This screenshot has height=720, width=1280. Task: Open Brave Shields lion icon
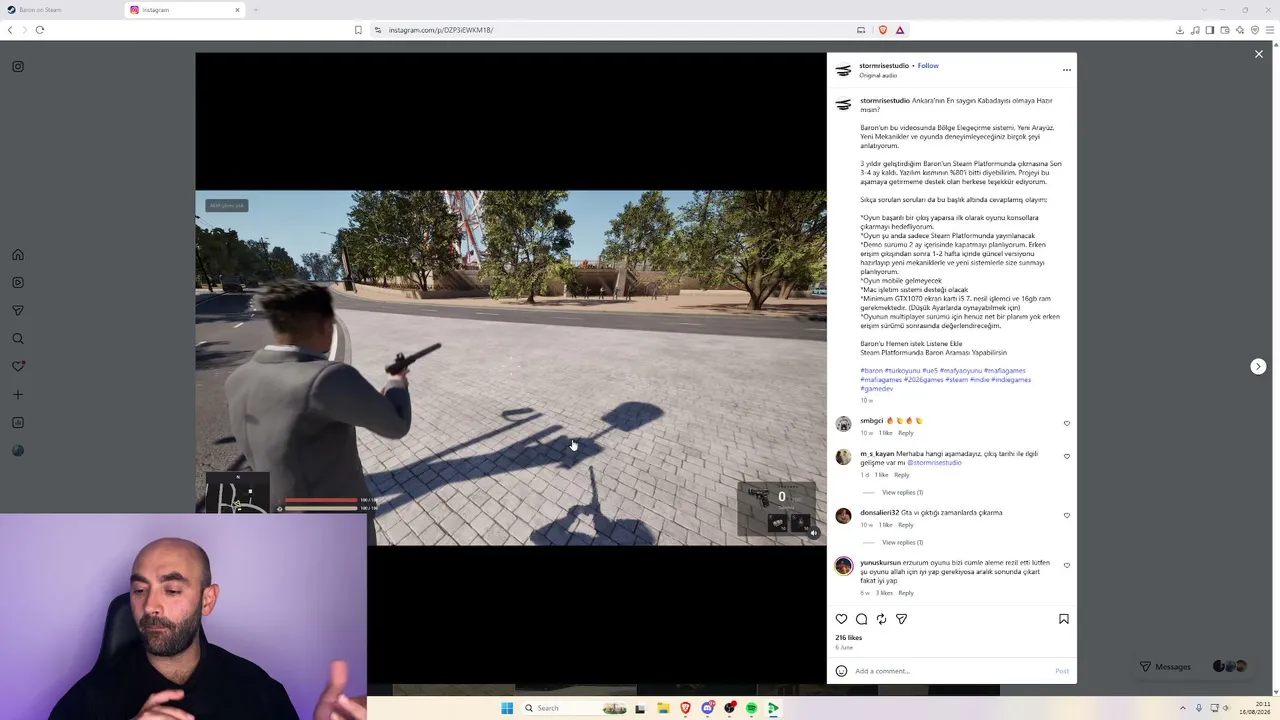882,30
